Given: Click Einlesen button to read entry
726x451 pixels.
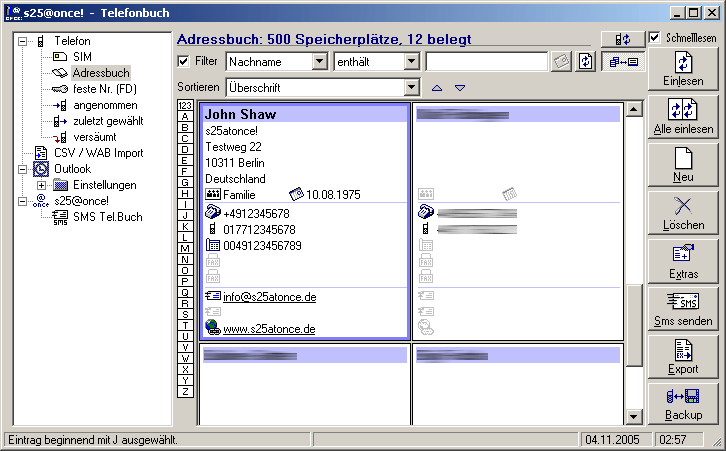Looking at the screenshot, I should coord(683,69).
